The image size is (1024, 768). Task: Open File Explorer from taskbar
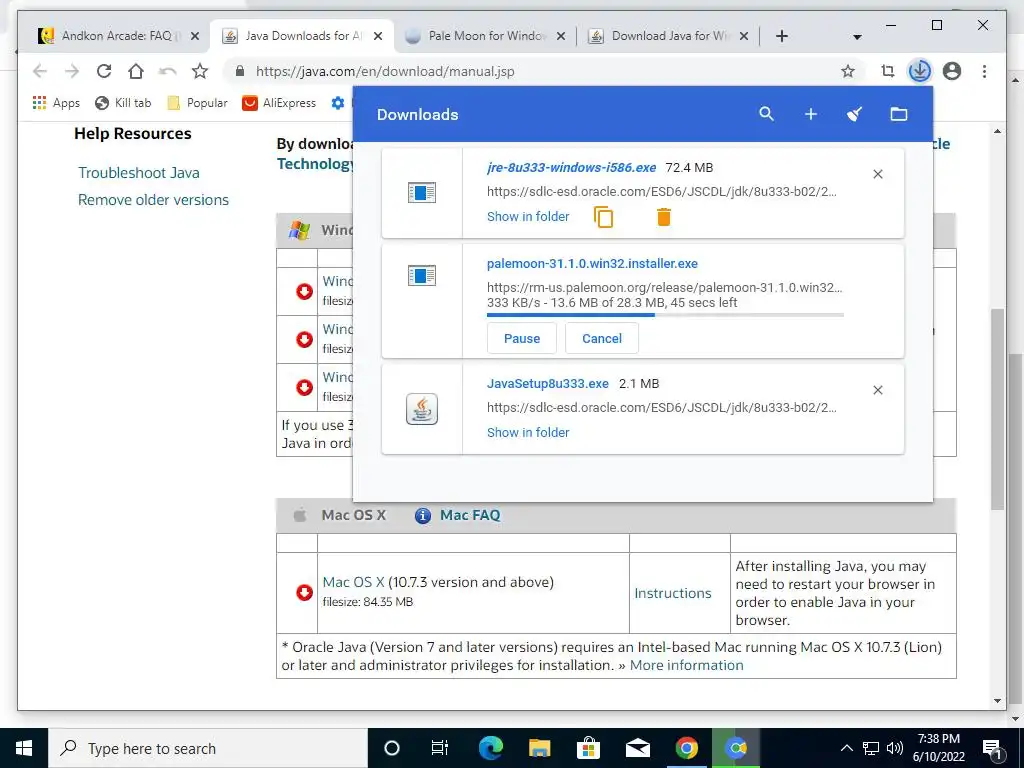point(539,748)
